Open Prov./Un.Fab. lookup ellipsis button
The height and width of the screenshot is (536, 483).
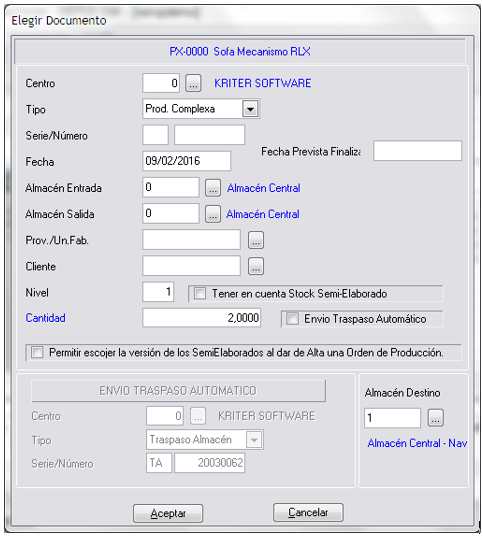[x=256, y=240]
